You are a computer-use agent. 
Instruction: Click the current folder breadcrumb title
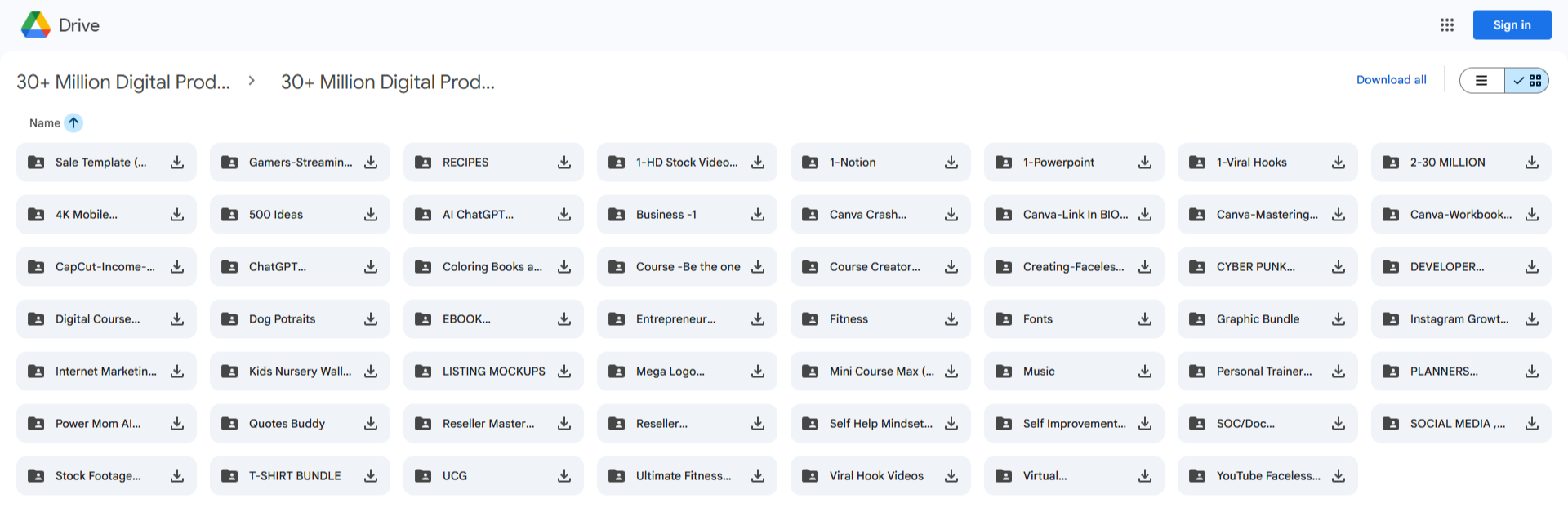[388, 82]
